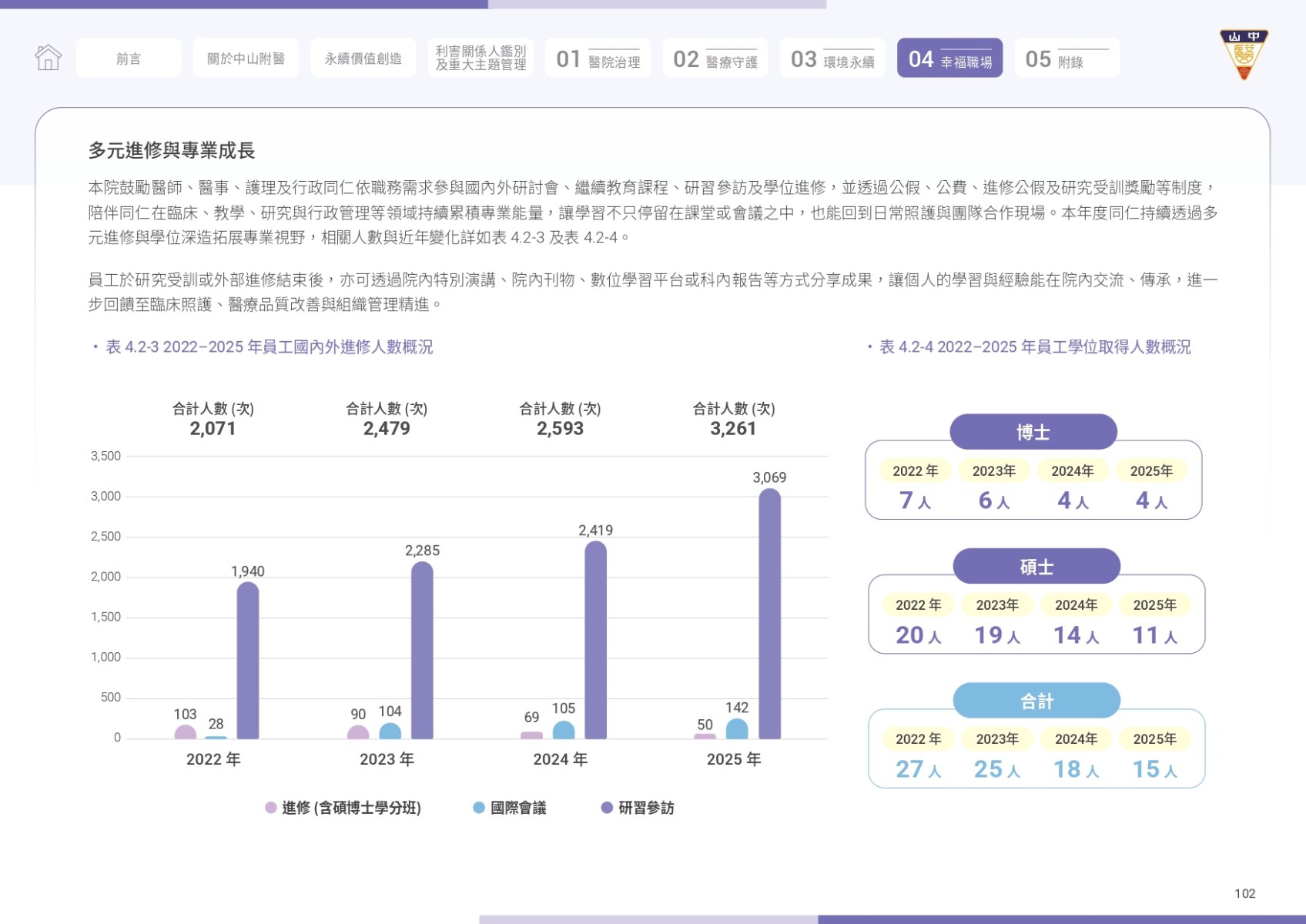Click the hospital emblem logo
Viewport: 1306px width, 924px height.
click(1244, 55)
